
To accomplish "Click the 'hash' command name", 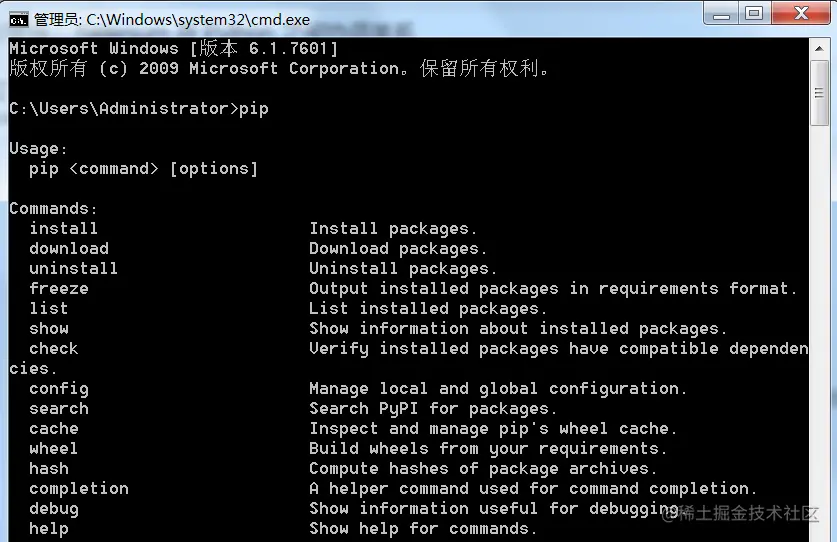I will pyautogui.click(x=49, y=469).
